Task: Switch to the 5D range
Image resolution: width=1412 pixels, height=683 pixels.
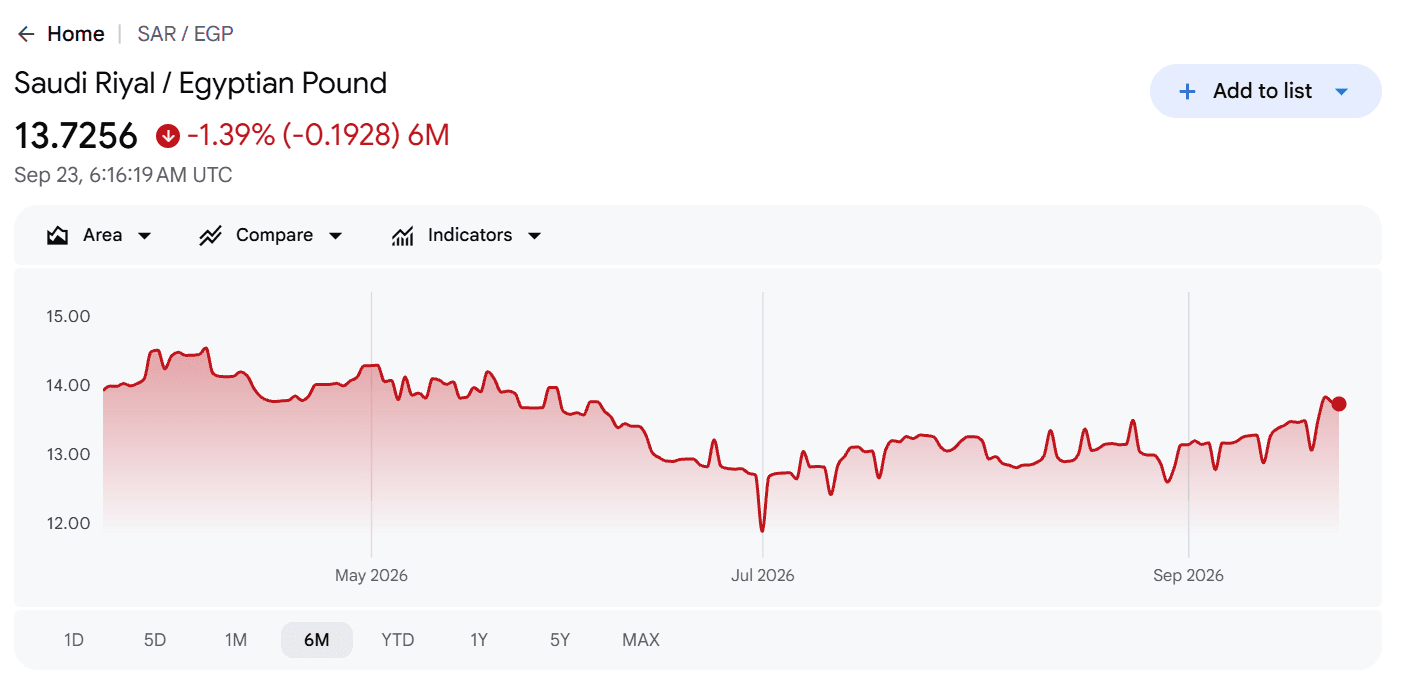Action: click(x=155, y=640)
